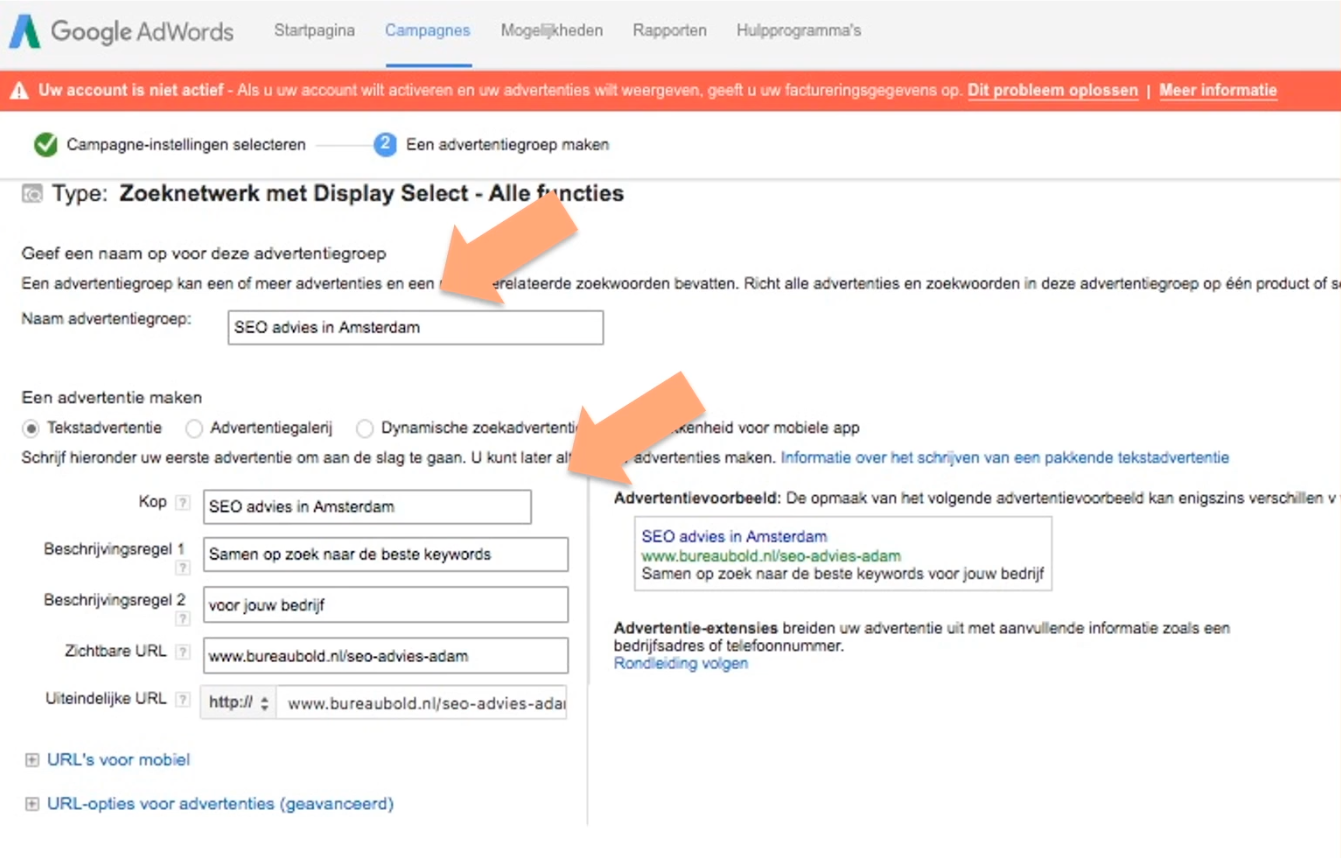1341x858 pixels.
Task: Click the Kop headline input field
Action: pyautogui.click(x=366, y=507)
